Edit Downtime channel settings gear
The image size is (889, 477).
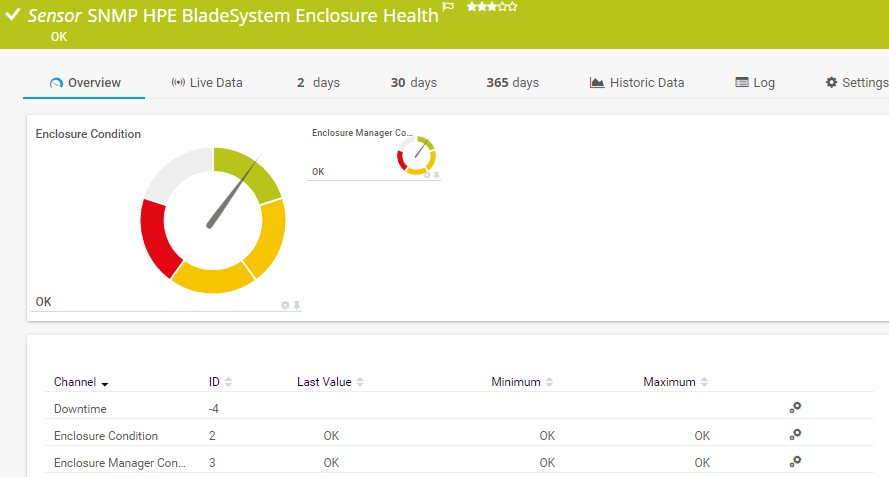coord(795,408)
